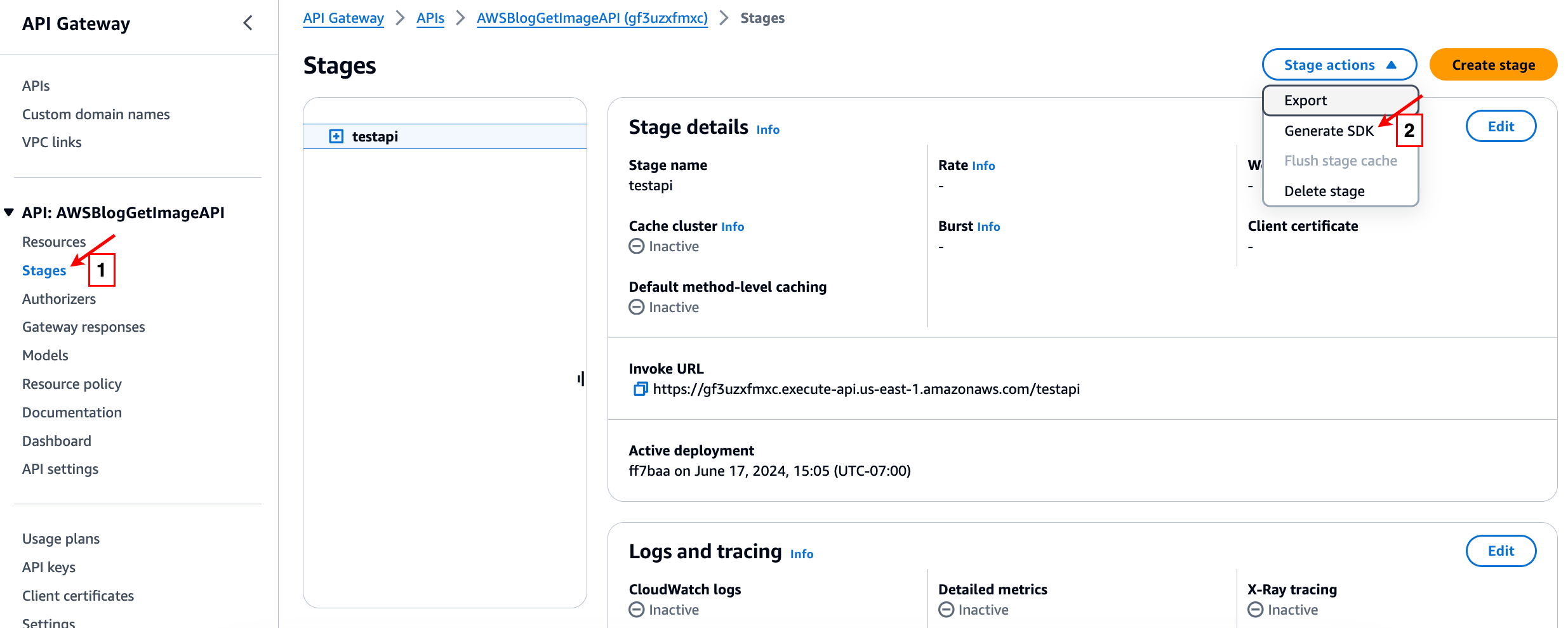Open Models in the sidebar
Screen dimensions: 1568x628
click(x=45, y=355)
